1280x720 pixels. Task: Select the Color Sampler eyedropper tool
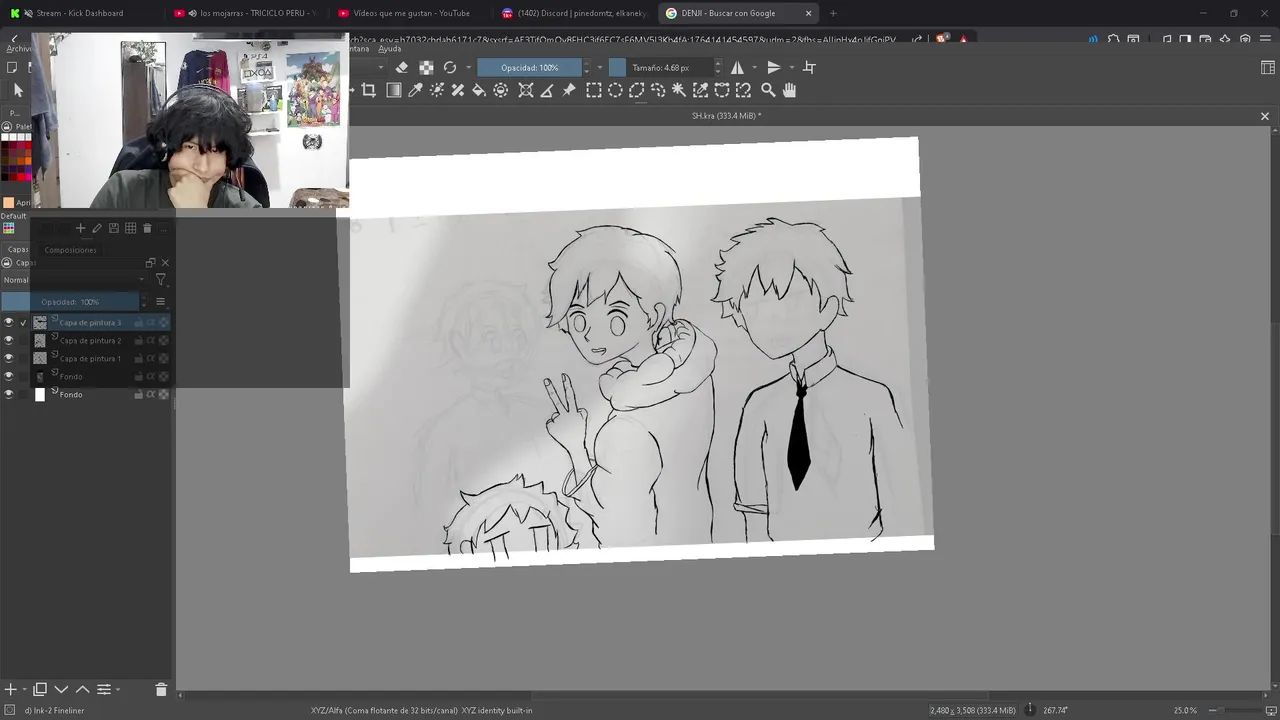(x=415, y=90)
